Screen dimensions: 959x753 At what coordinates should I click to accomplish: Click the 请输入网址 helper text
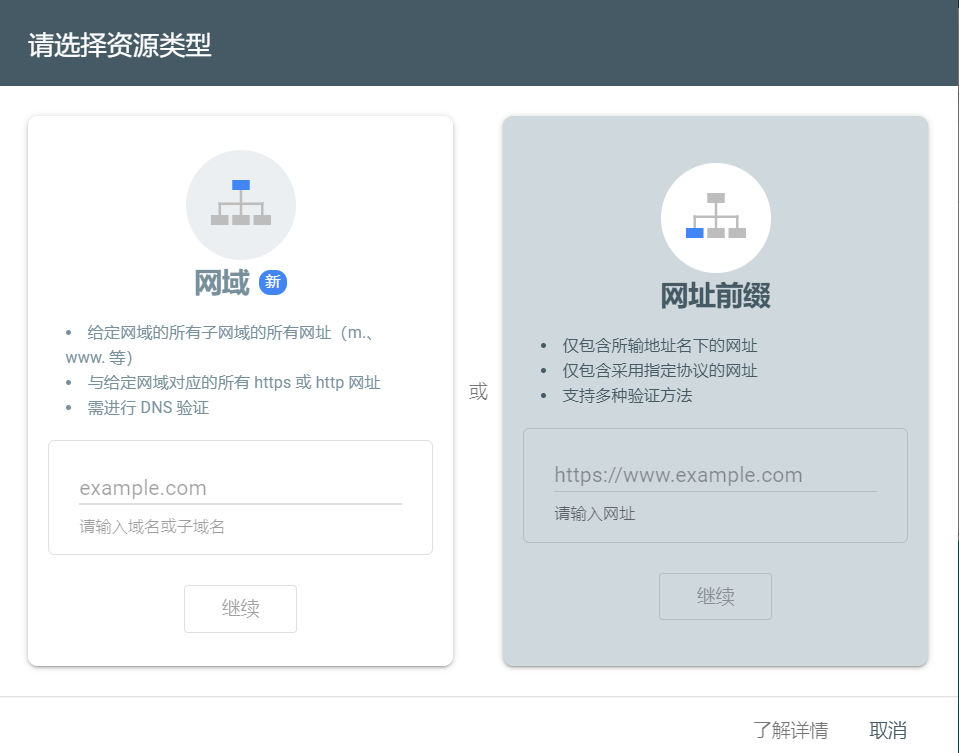point(595,514)
